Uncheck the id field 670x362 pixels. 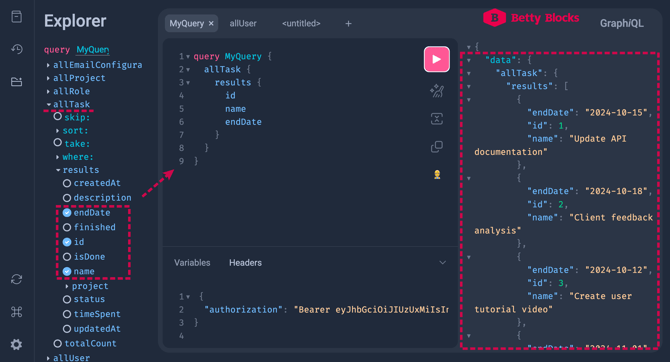click(67, 242)
